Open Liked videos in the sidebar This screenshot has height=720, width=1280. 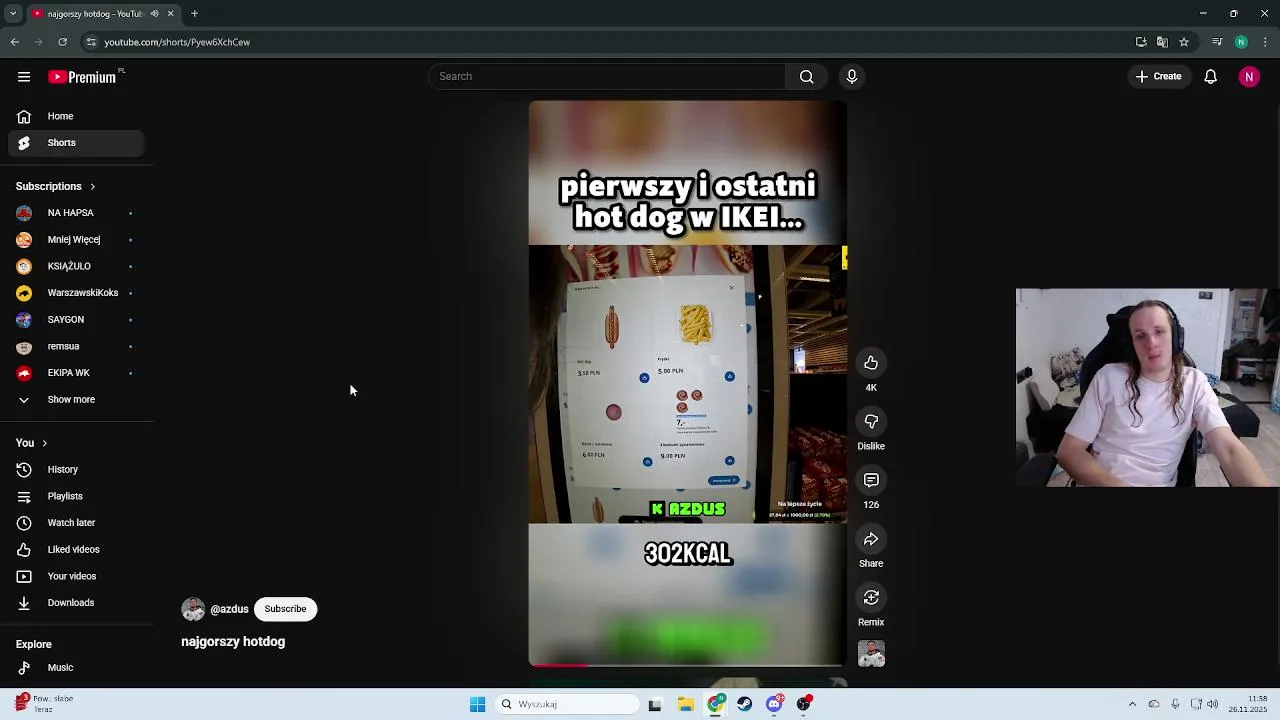76,550
